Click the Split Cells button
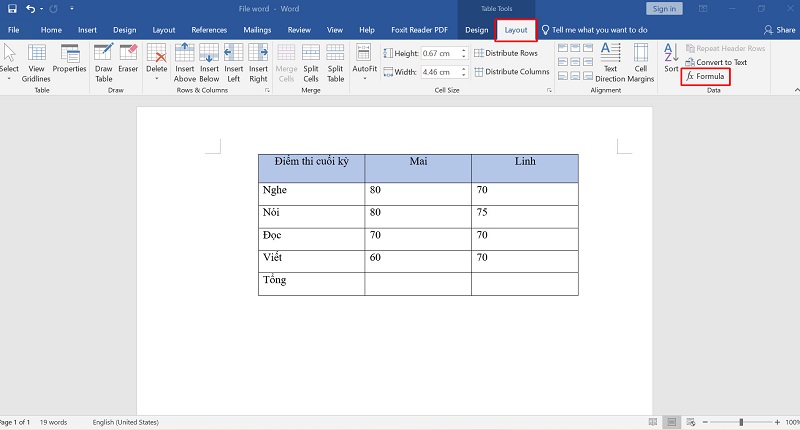This screenshot has width=800, height=430. click(x=311, y=62)
